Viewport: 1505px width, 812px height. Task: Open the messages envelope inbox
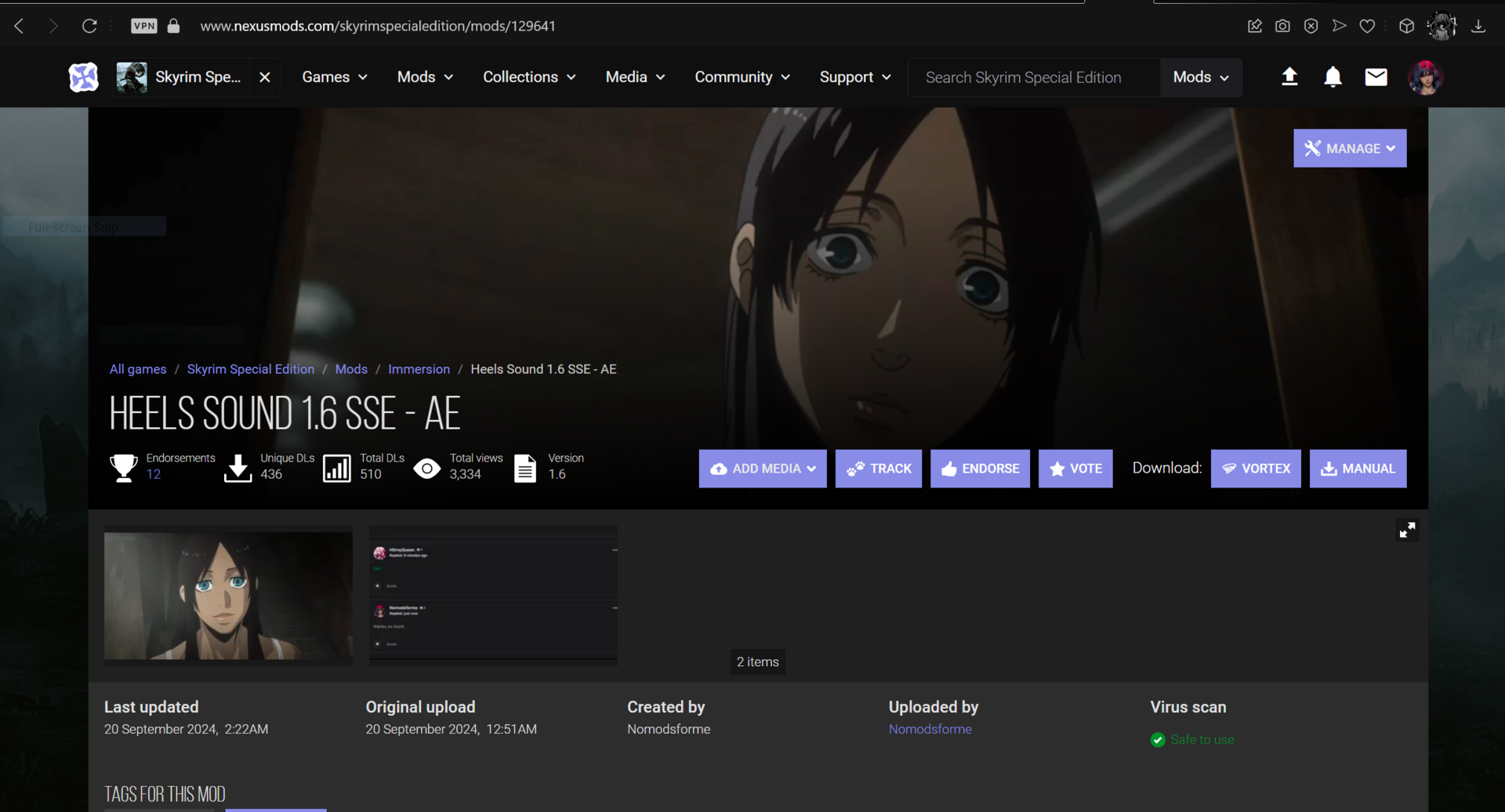[x=1376, y=77]
